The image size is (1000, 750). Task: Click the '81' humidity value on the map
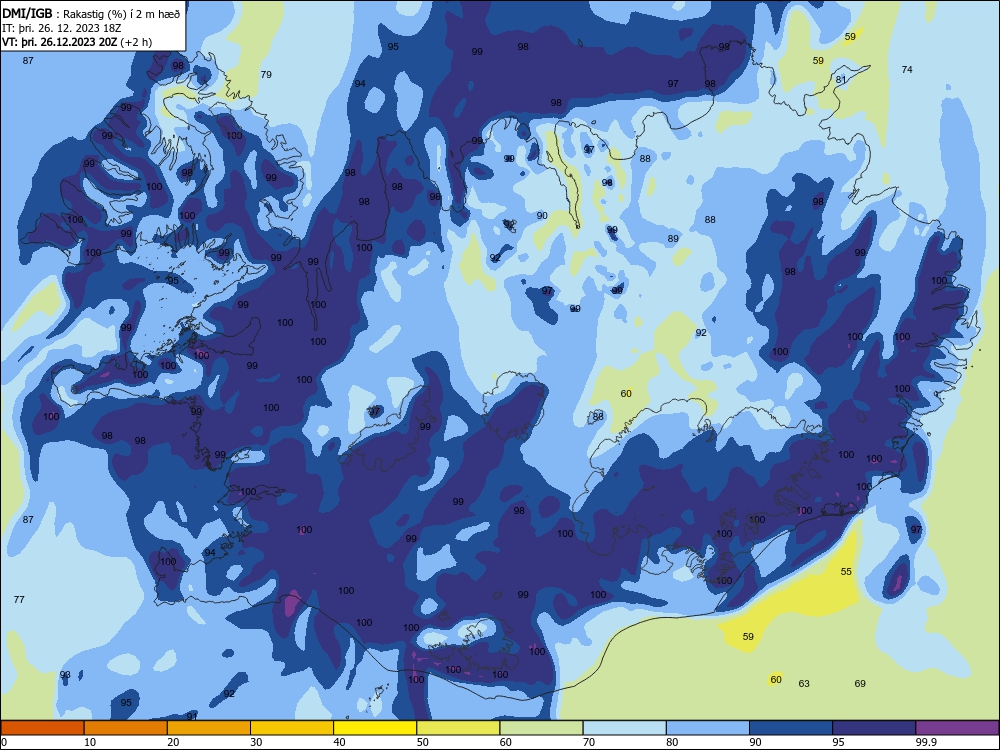841,80
